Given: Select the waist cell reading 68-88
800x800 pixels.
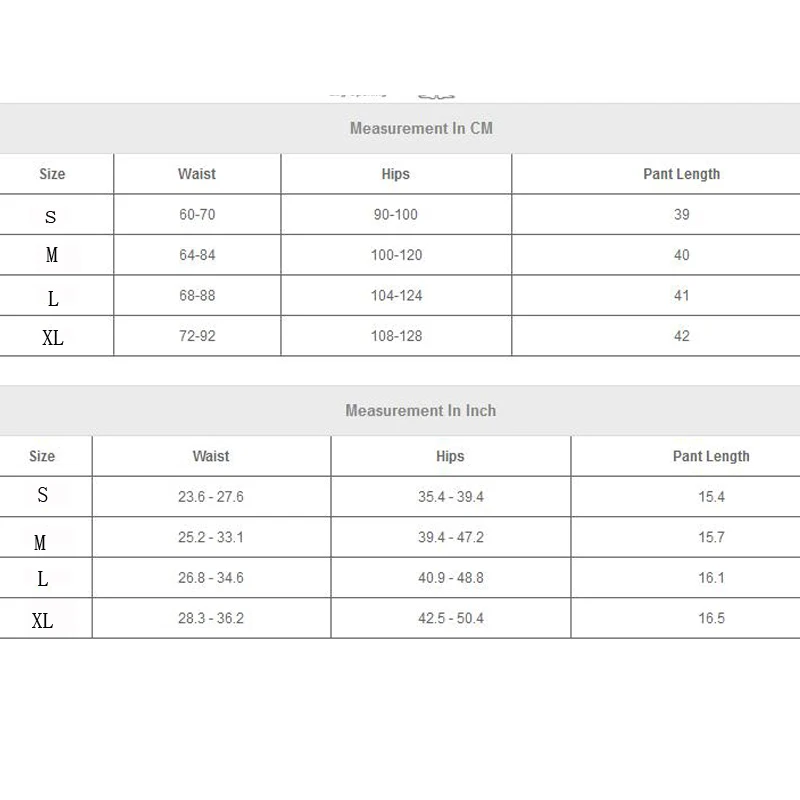Looking at the screenshot, I should (x=197, y=296).
